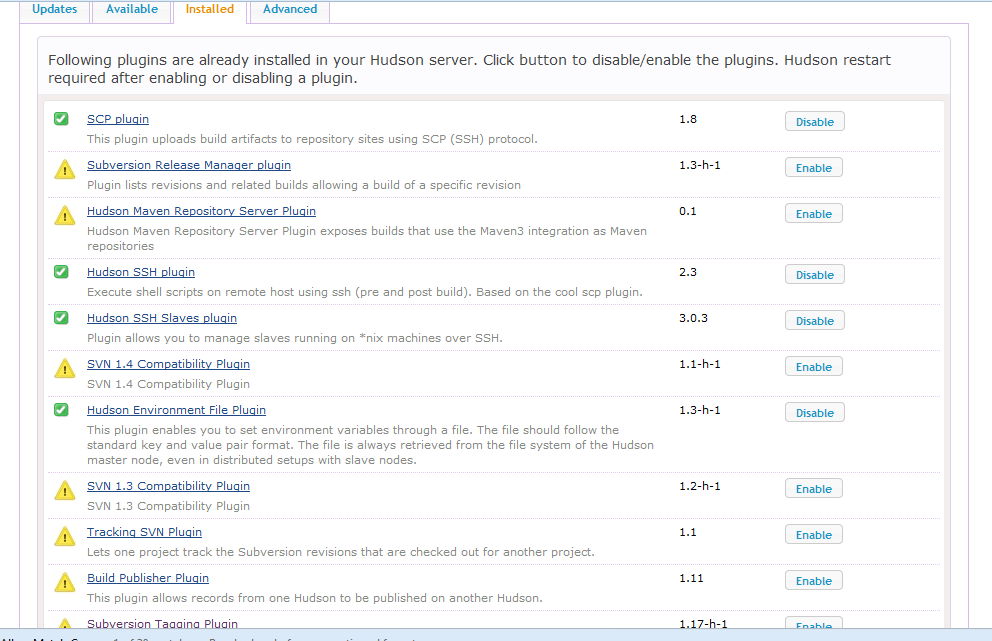The width and height of the screenshot is (992, 641).
Task: Select the Installed tab
Action: (209, 9)
